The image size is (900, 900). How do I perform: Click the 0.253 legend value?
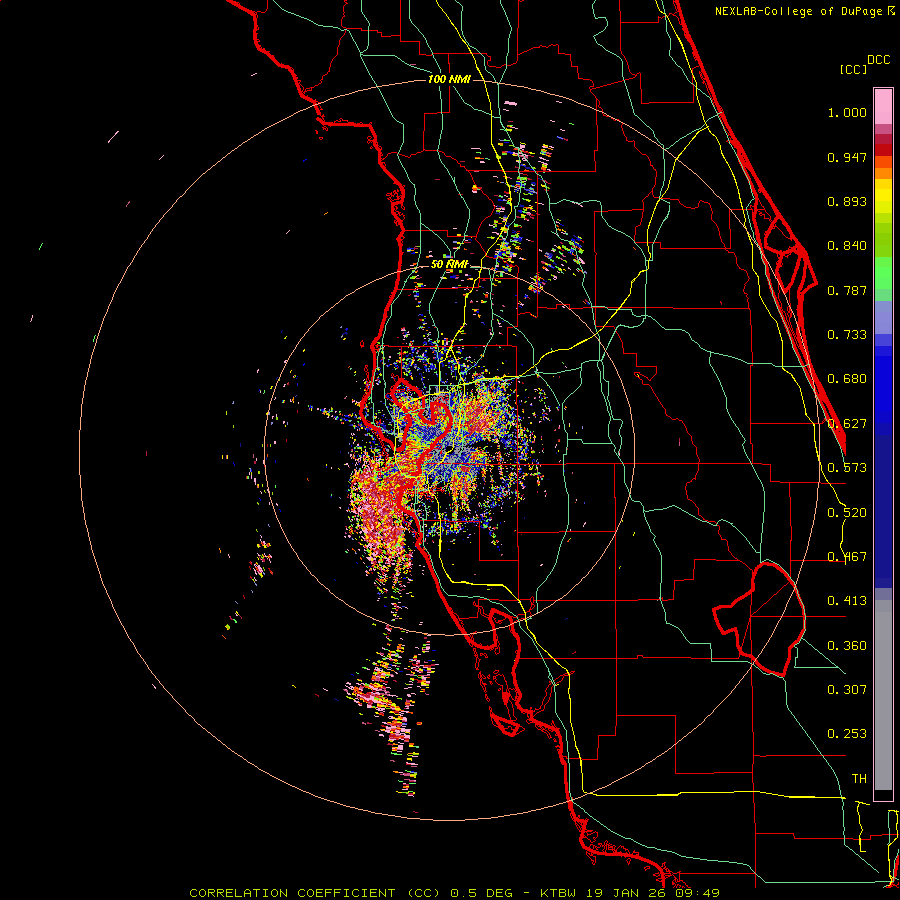pos(847,734)
